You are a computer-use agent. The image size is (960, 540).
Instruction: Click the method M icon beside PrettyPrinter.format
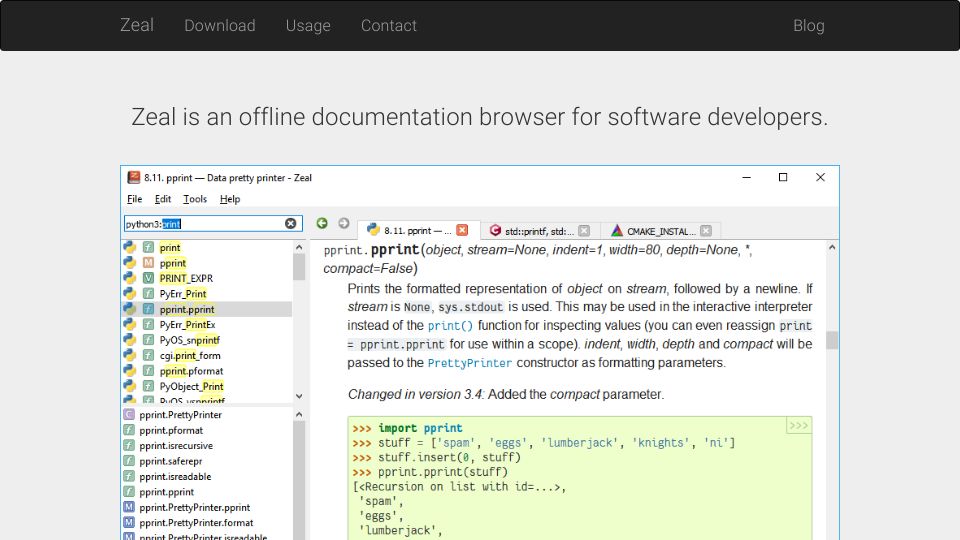(129, 522)
